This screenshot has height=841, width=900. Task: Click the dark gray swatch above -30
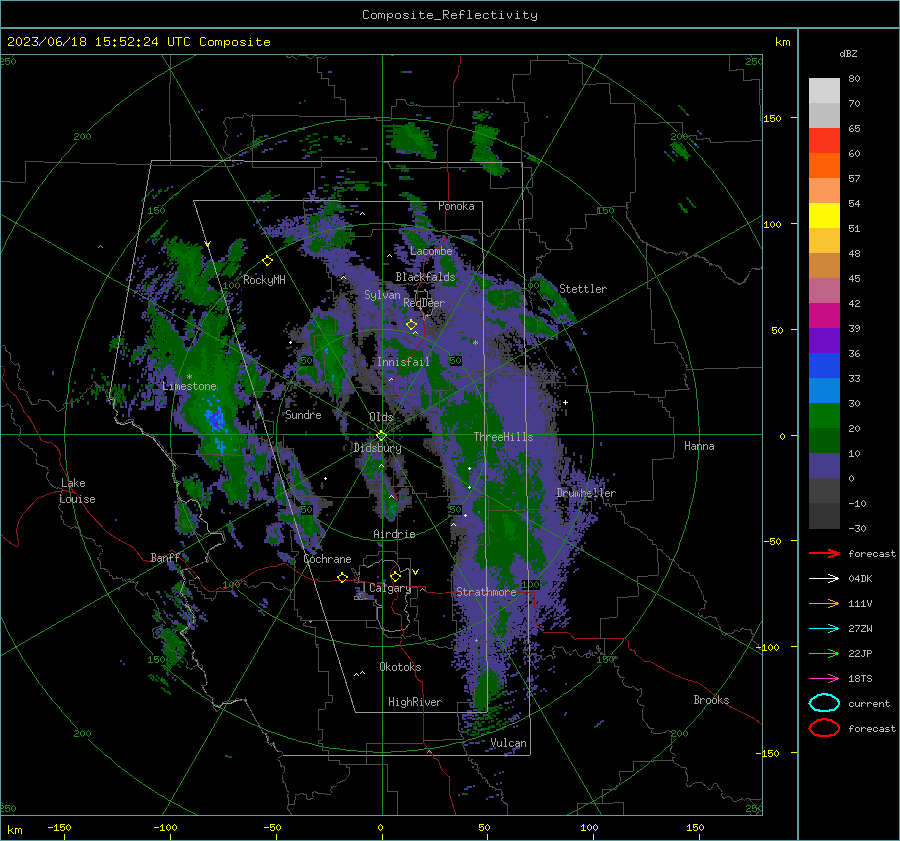[824, 516]
